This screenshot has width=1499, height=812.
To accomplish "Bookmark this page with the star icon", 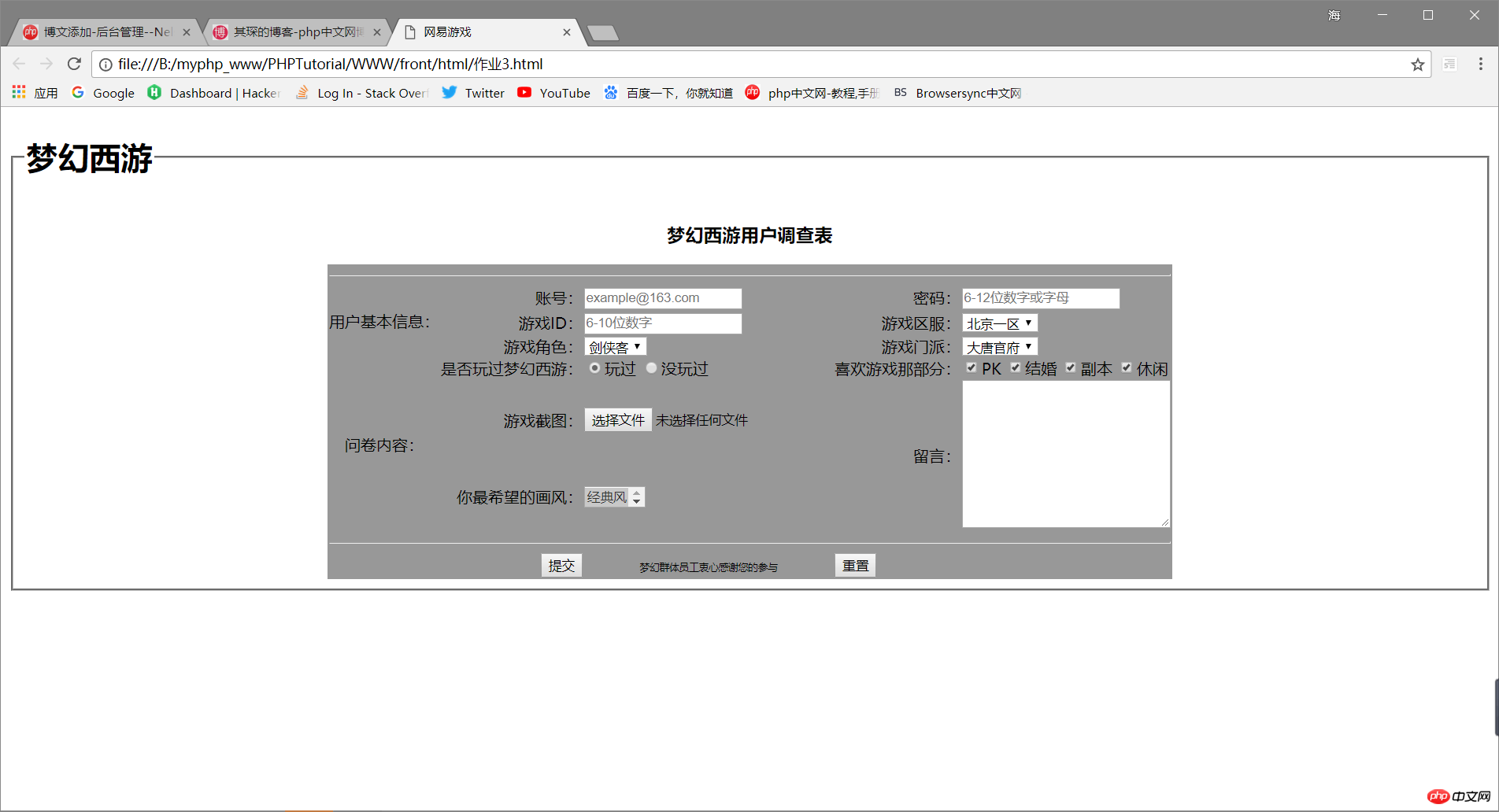I will tap(1417, 65).
